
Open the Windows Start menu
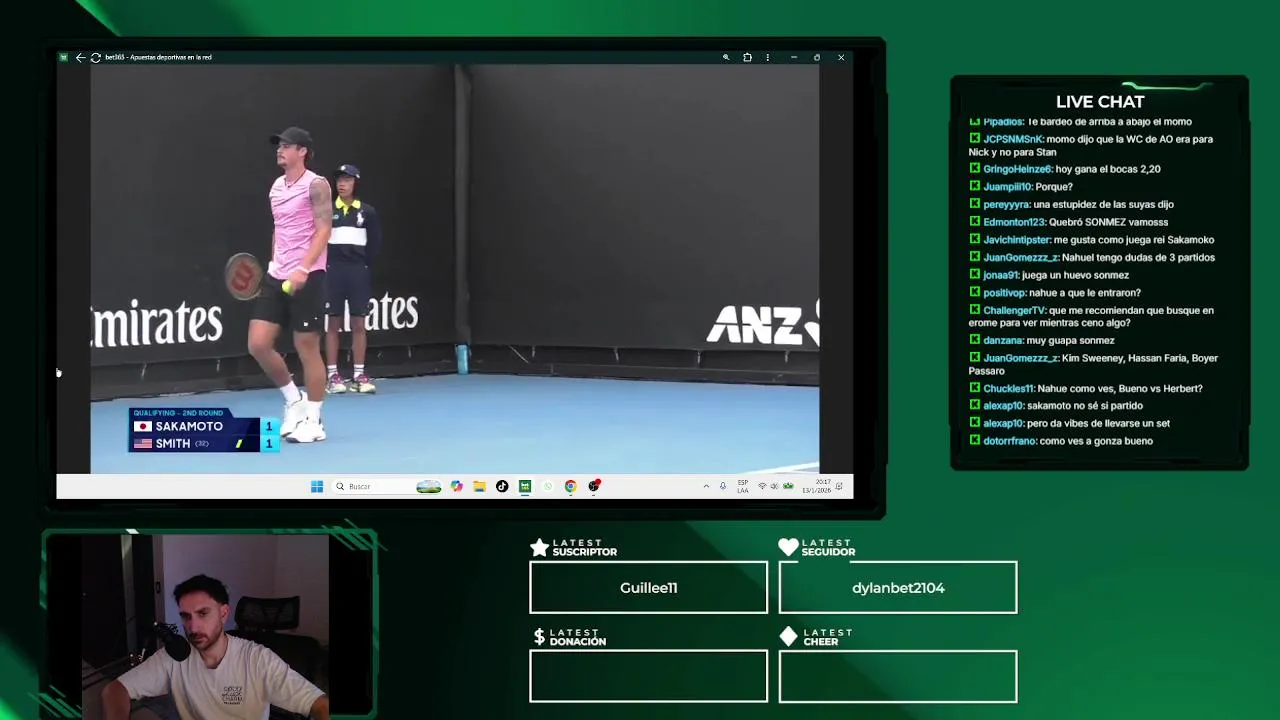coord(317,486)
